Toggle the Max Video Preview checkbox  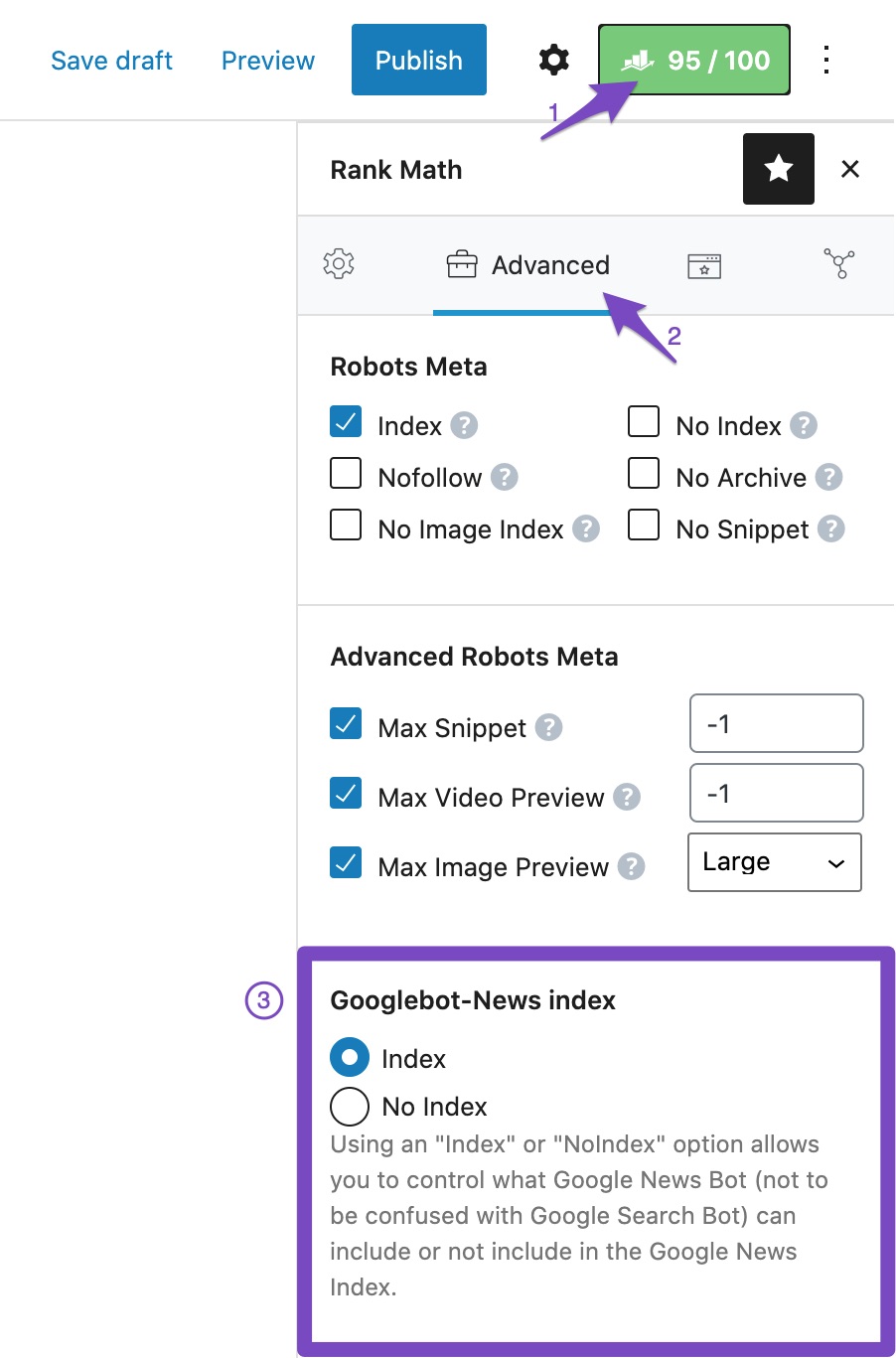(346, 794)
